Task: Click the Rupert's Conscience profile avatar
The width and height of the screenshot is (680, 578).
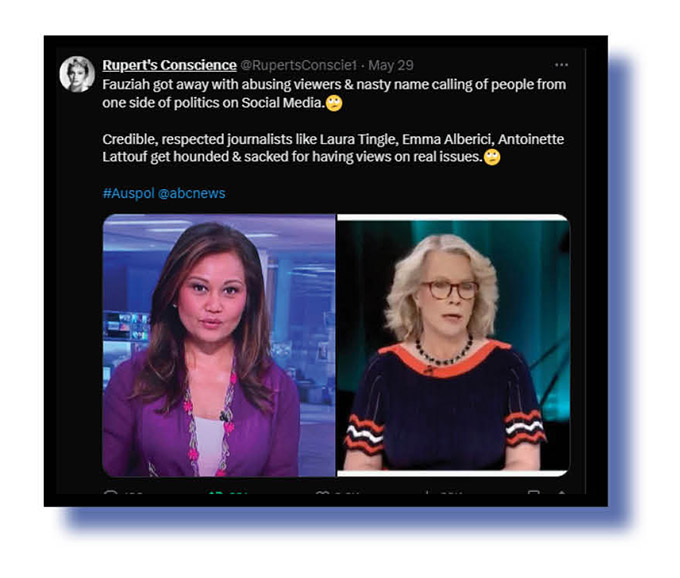Action: coord(77,74)
